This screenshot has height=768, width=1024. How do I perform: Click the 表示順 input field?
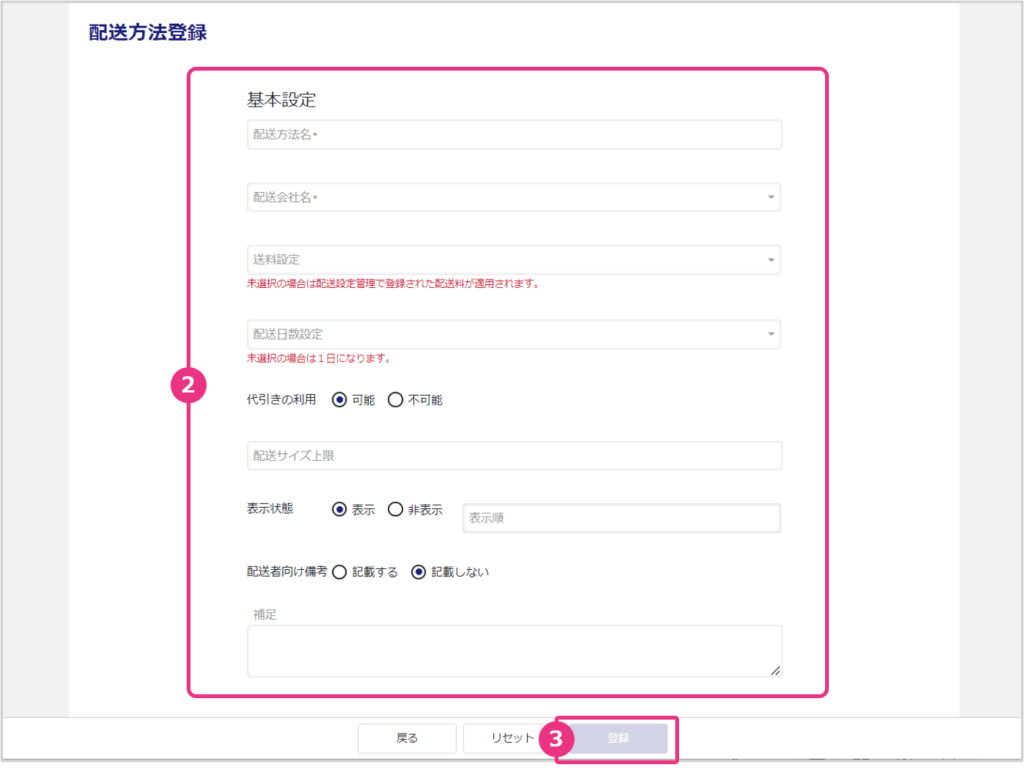click(x=621, y=518)
